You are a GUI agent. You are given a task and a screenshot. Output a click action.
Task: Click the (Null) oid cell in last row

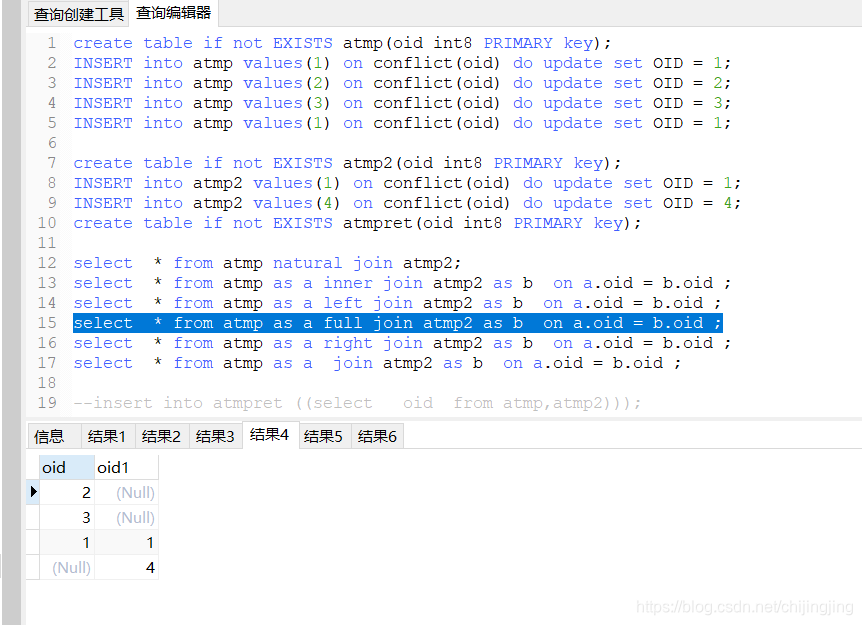[x=67, y=567]
